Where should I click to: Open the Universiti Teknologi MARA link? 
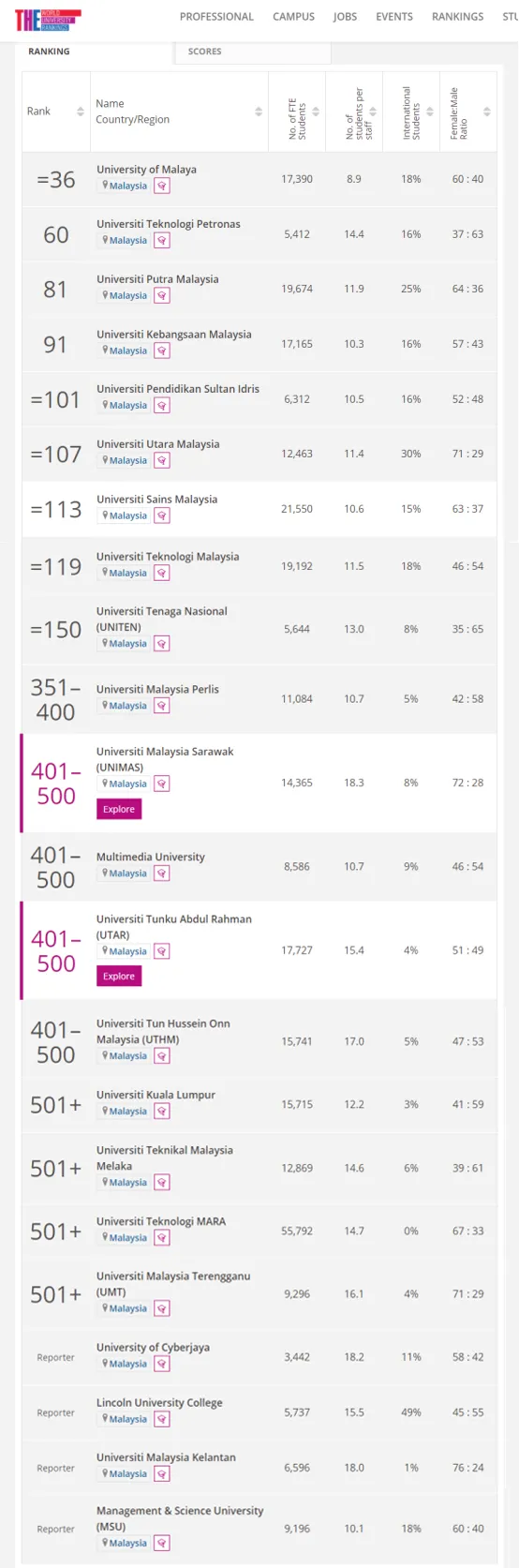coord(161,1221)
